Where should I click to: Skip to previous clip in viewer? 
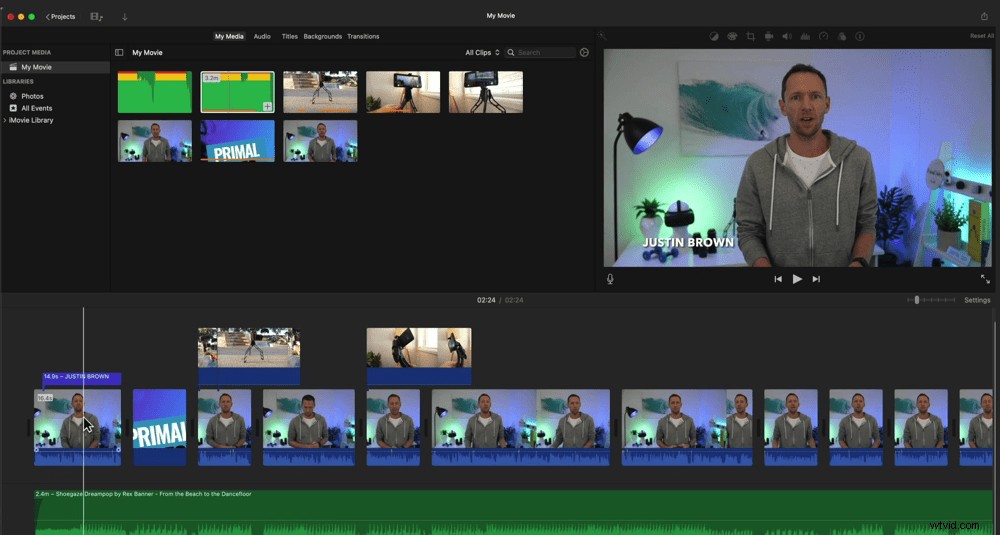tap(778, 279)
